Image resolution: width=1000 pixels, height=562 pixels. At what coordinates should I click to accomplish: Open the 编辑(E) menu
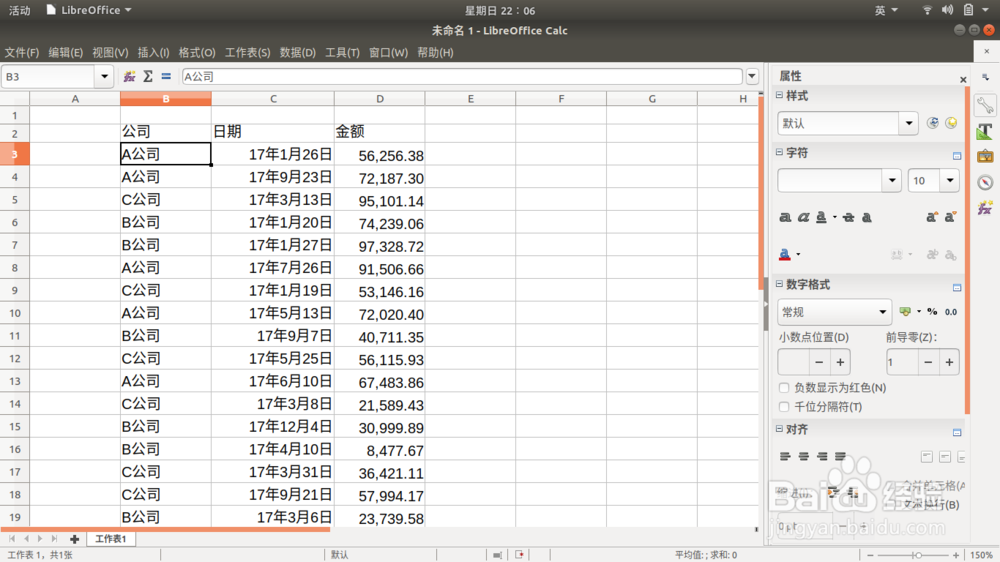pos(66,52)
